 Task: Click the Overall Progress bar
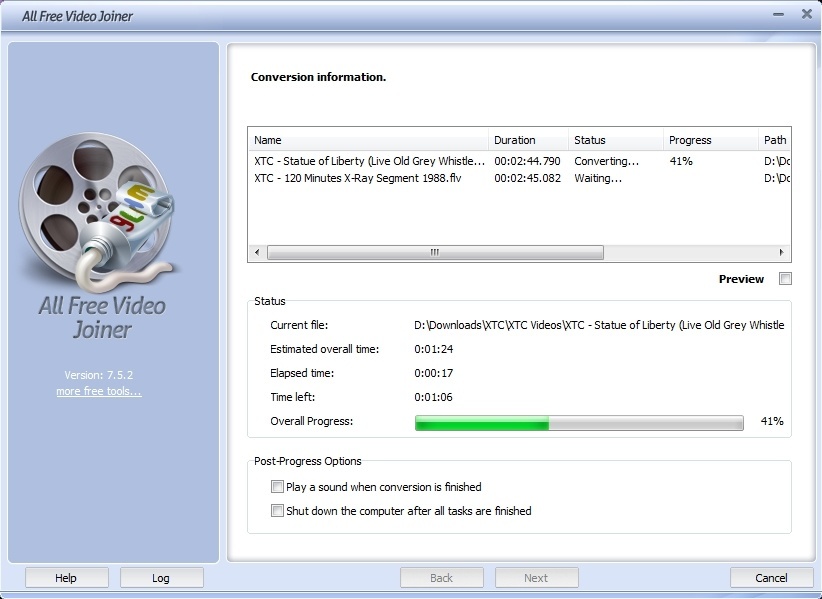(578, 422)
